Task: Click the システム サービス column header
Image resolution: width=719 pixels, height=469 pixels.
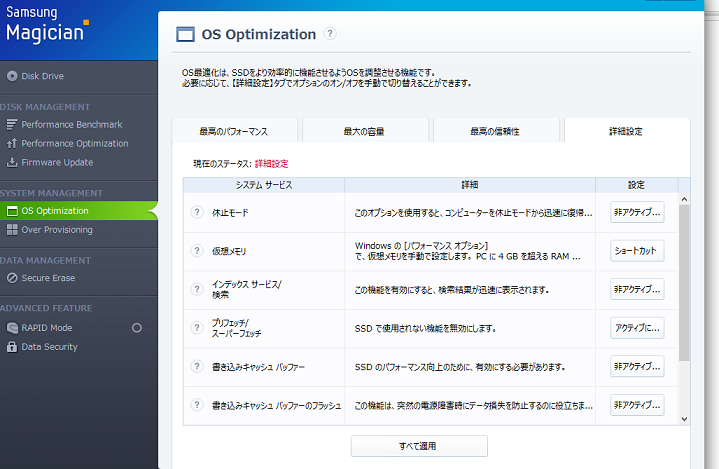Action: click(x=264, y=185)
